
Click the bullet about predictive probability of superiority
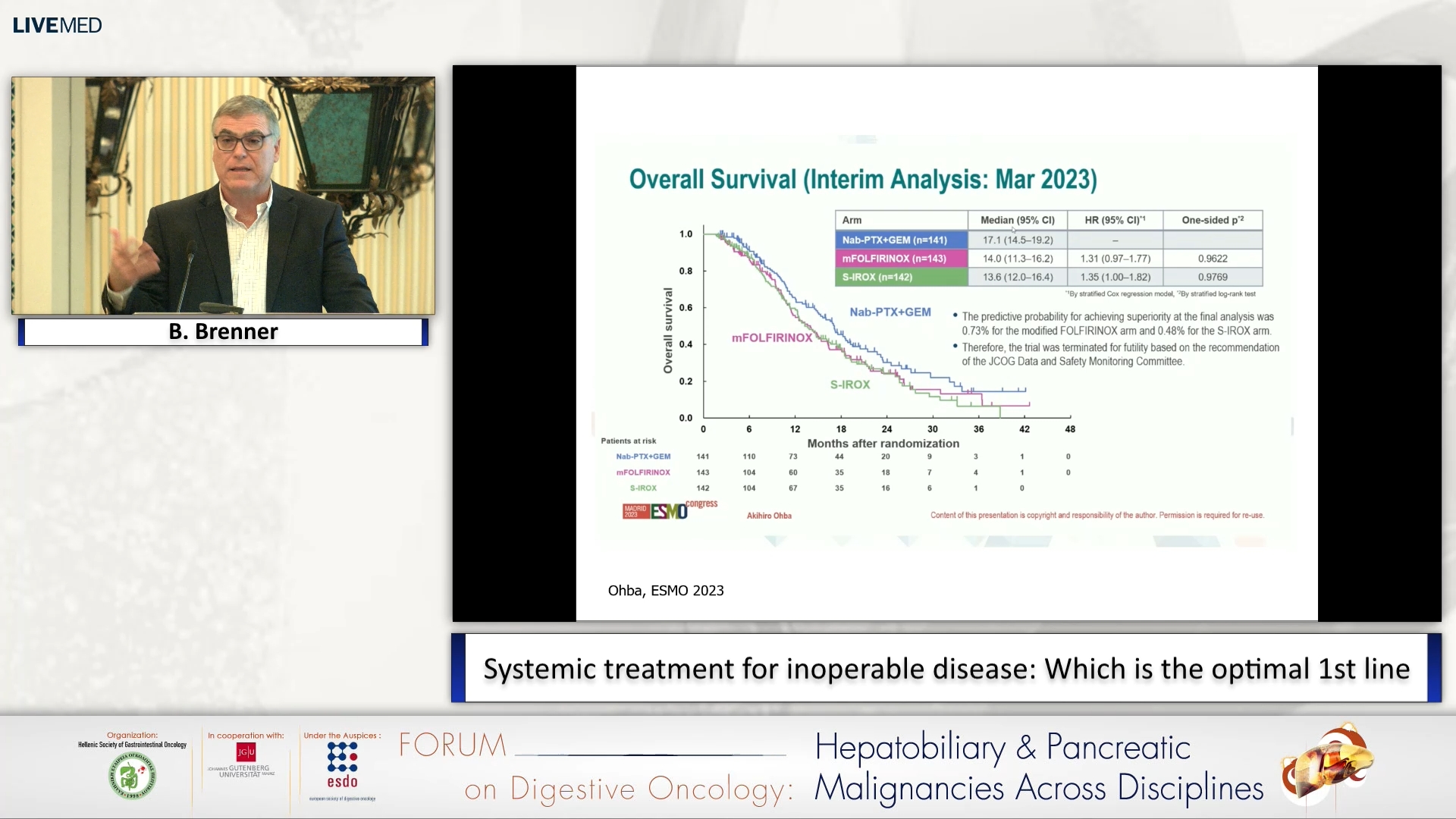tap(1117, 324)
